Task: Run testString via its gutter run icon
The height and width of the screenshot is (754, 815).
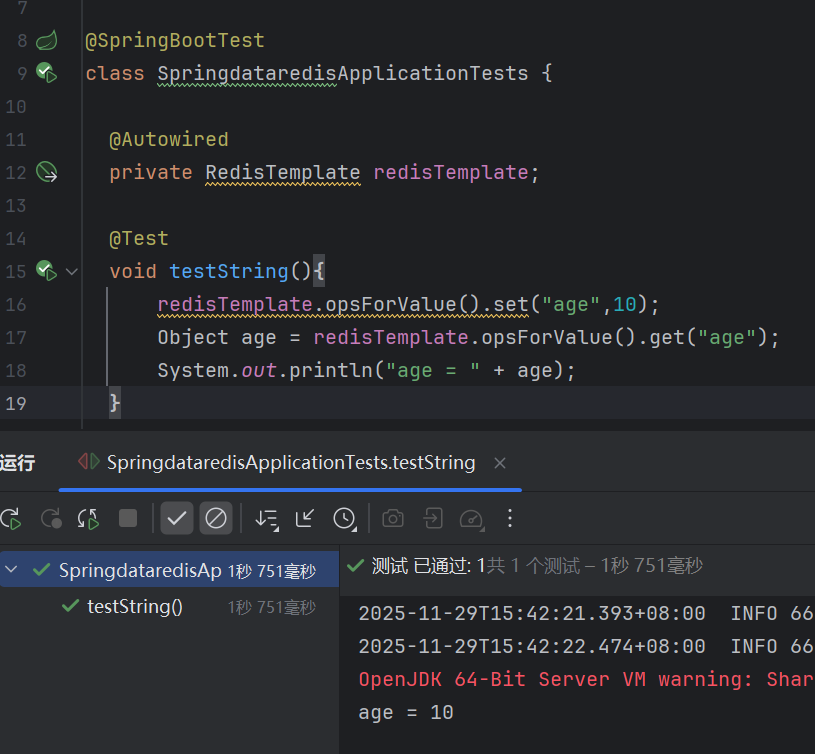Action: [46, 271]
